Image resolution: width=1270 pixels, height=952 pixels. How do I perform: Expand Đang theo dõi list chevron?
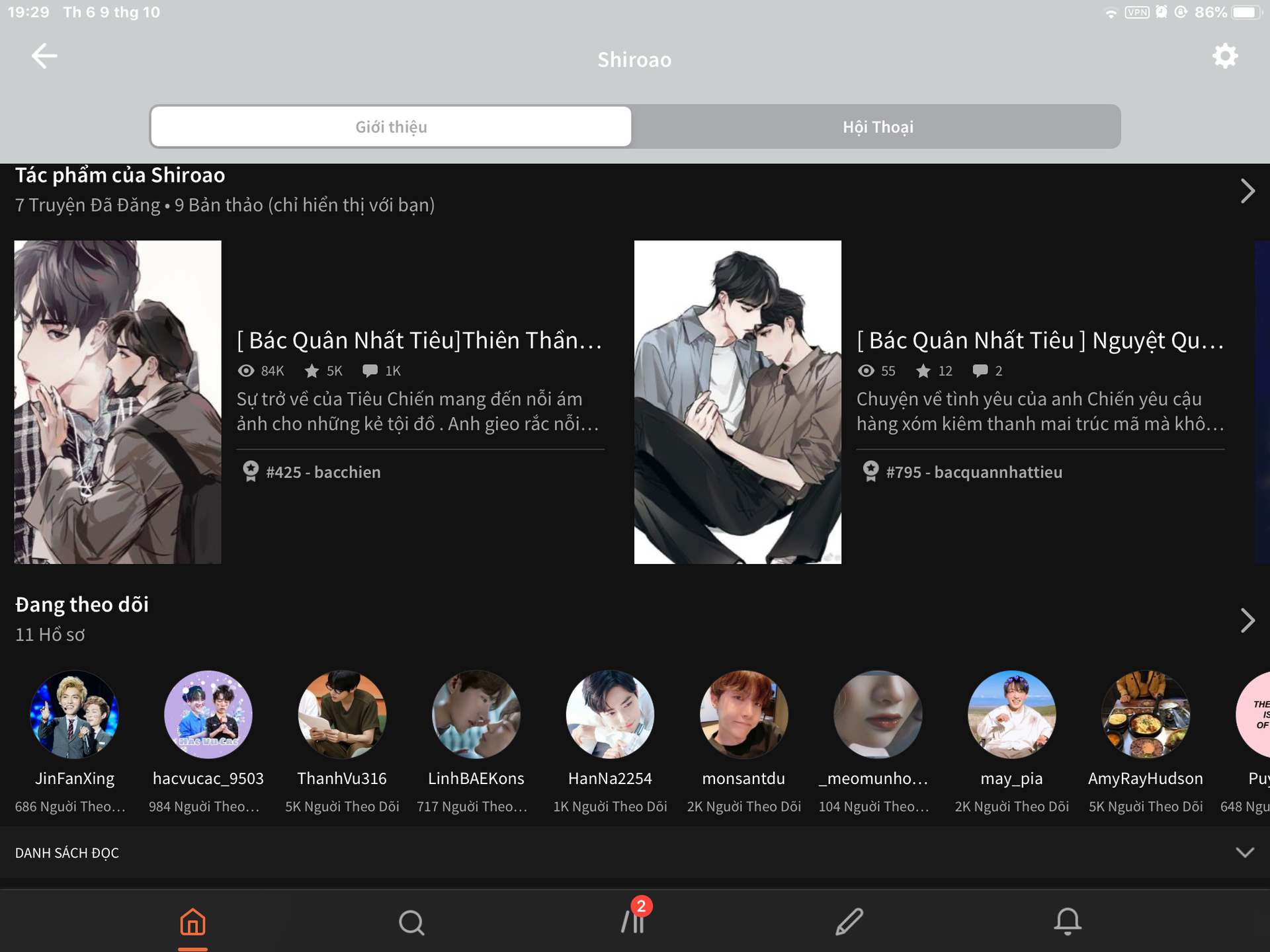pyautogui.click(x=1248, y=620)
